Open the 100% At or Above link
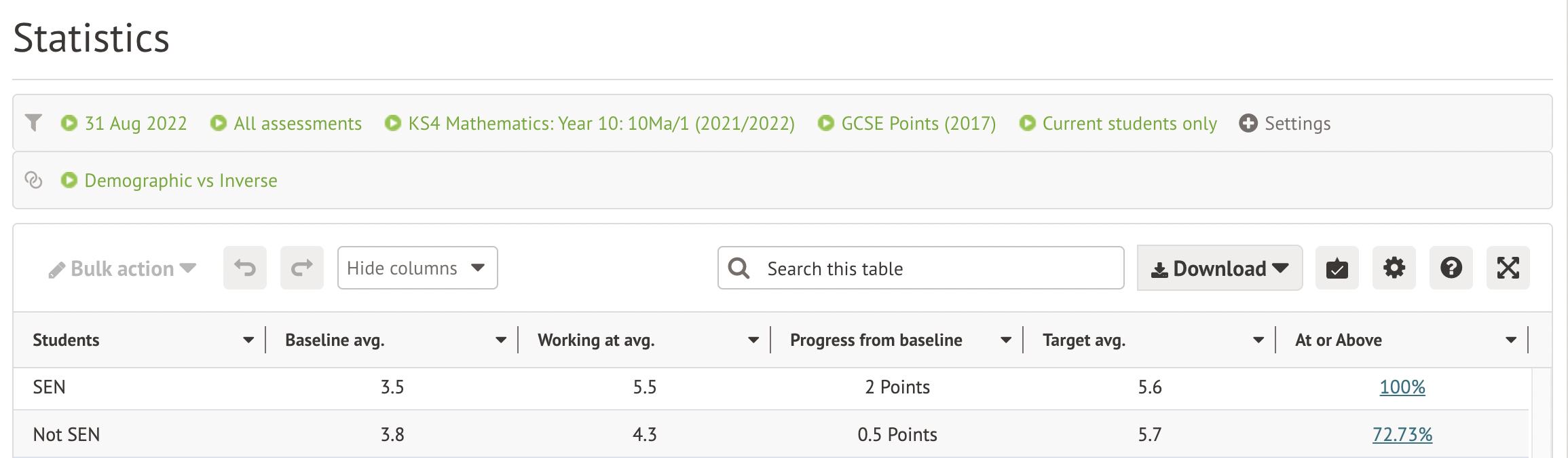1568x458 pixels. (1402, 387)
